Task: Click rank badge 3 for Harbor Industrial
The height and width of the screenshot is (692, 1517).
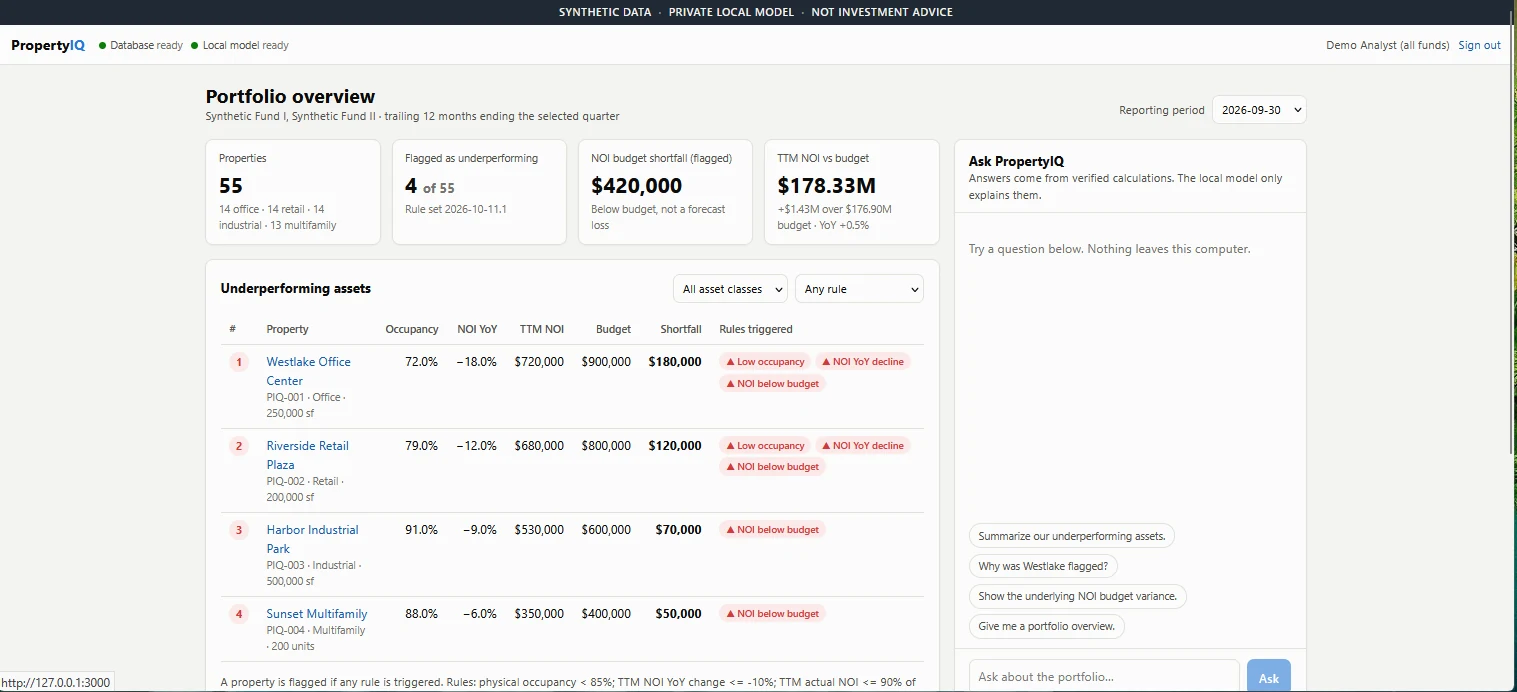Action: [238, 530]
